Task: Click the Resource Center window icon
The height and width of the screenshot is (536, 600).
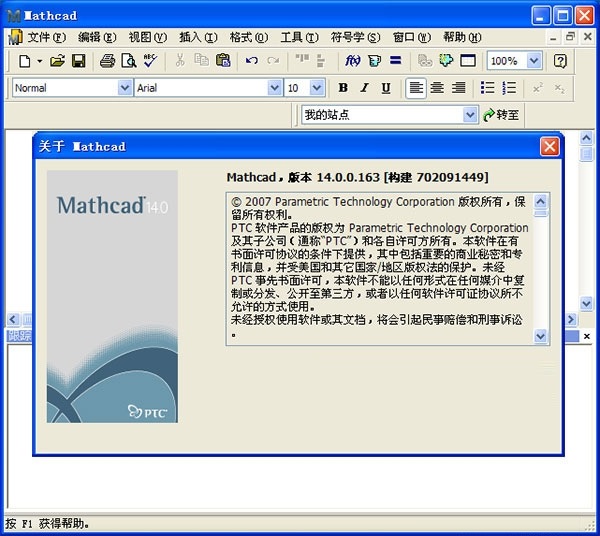Action: pos(468,61)
